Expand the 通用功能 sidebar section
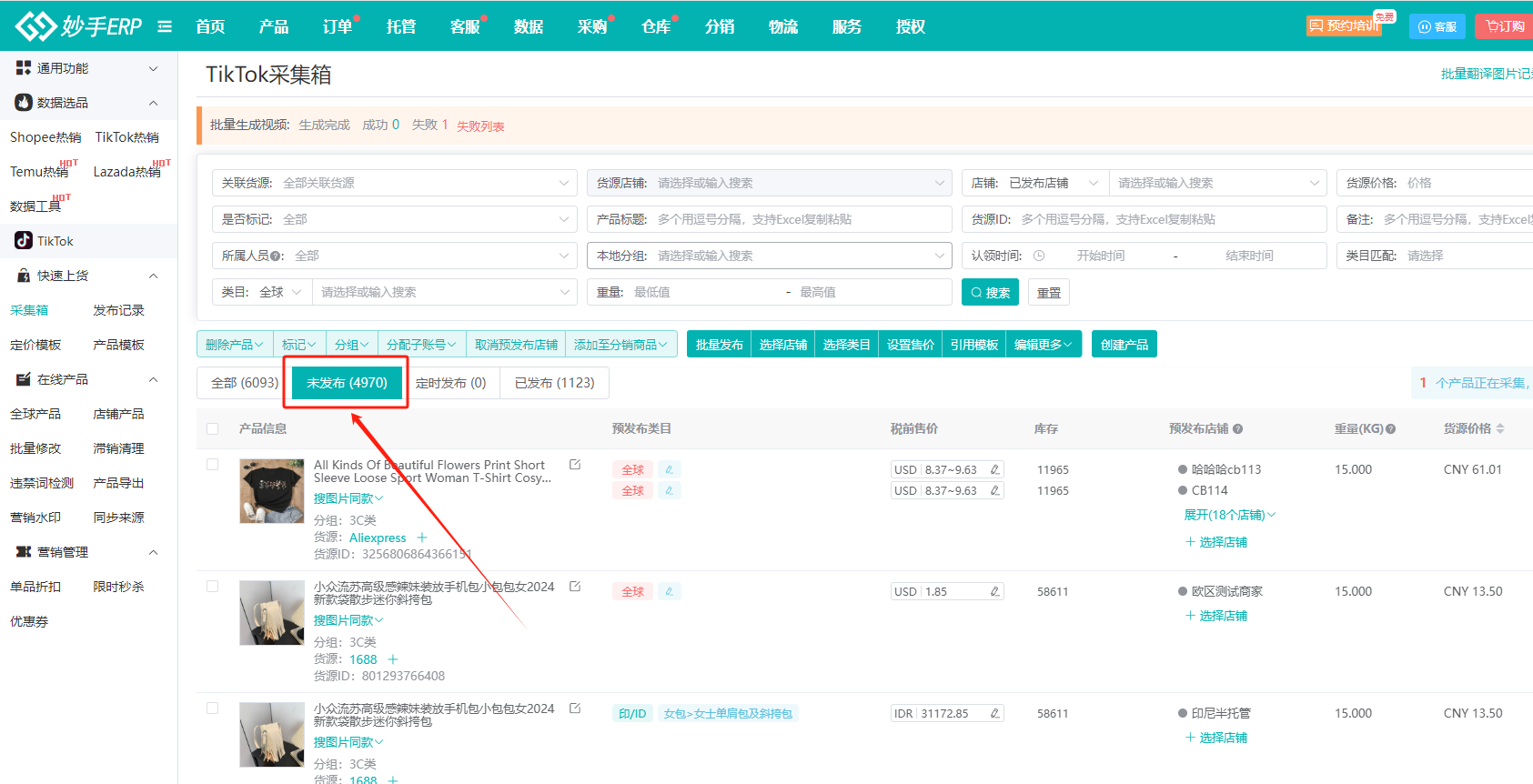Viewport: 1533px width, 784px height. tap(153, 68)
